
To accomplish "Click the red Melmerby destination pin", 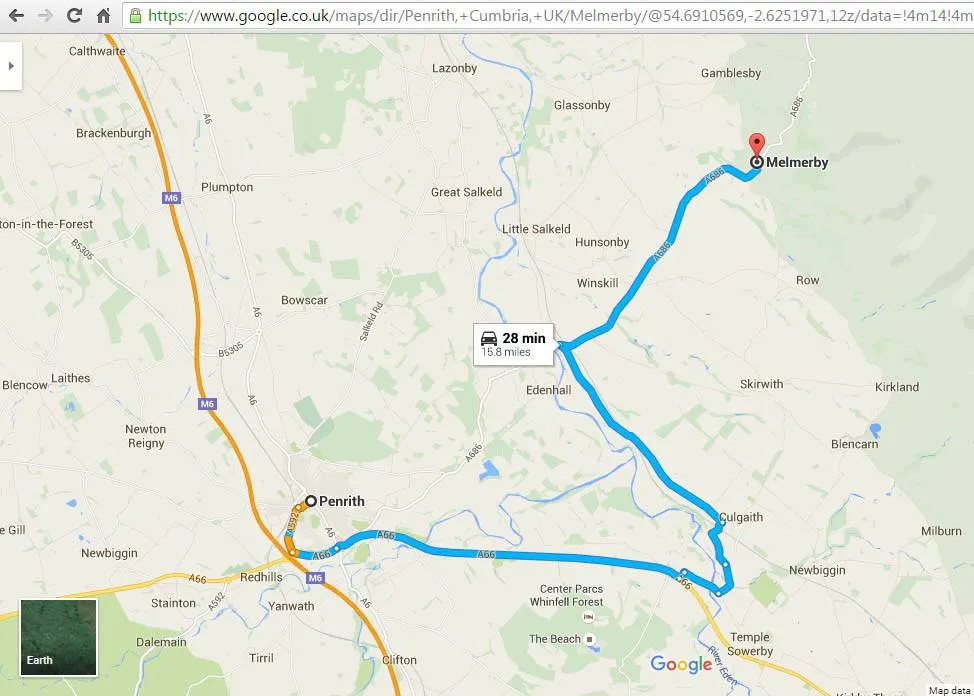I will click(x=756, y=145).
